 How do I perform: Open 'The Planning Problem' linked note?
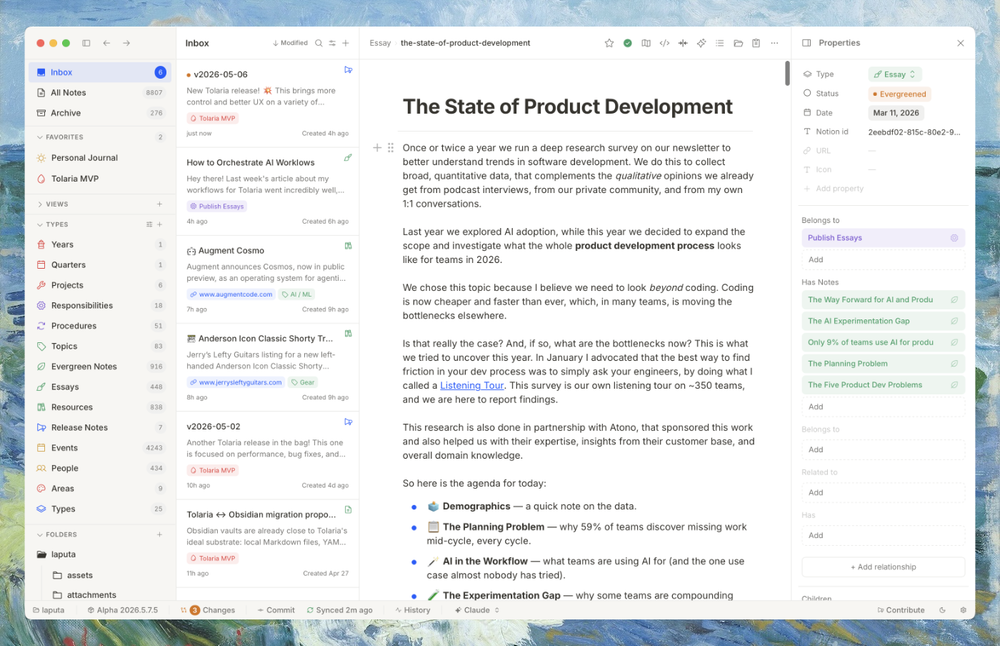pyautogui.click(x=883, y=363)
